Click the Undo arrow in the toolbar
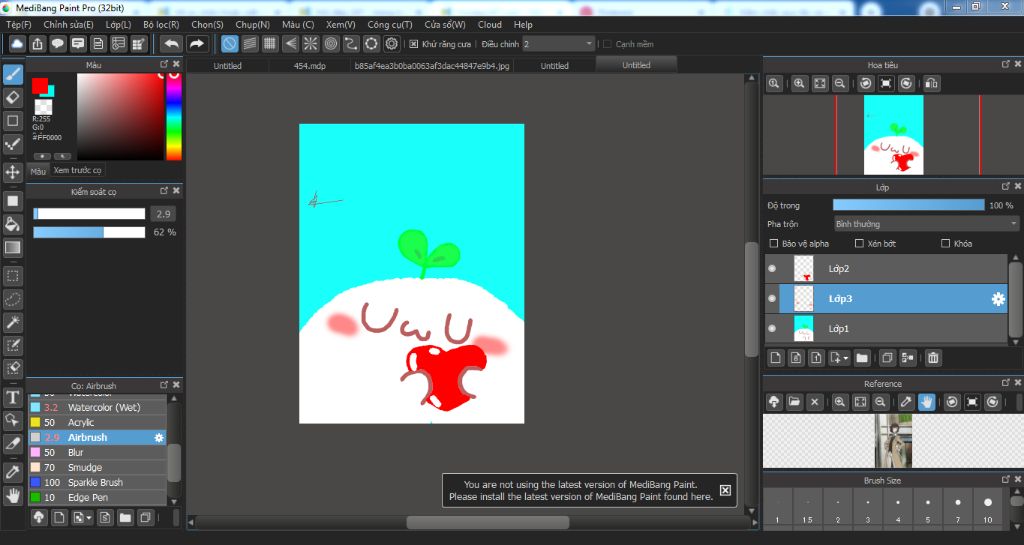The width and height of the screenshot is (1024, 545). 171,44
